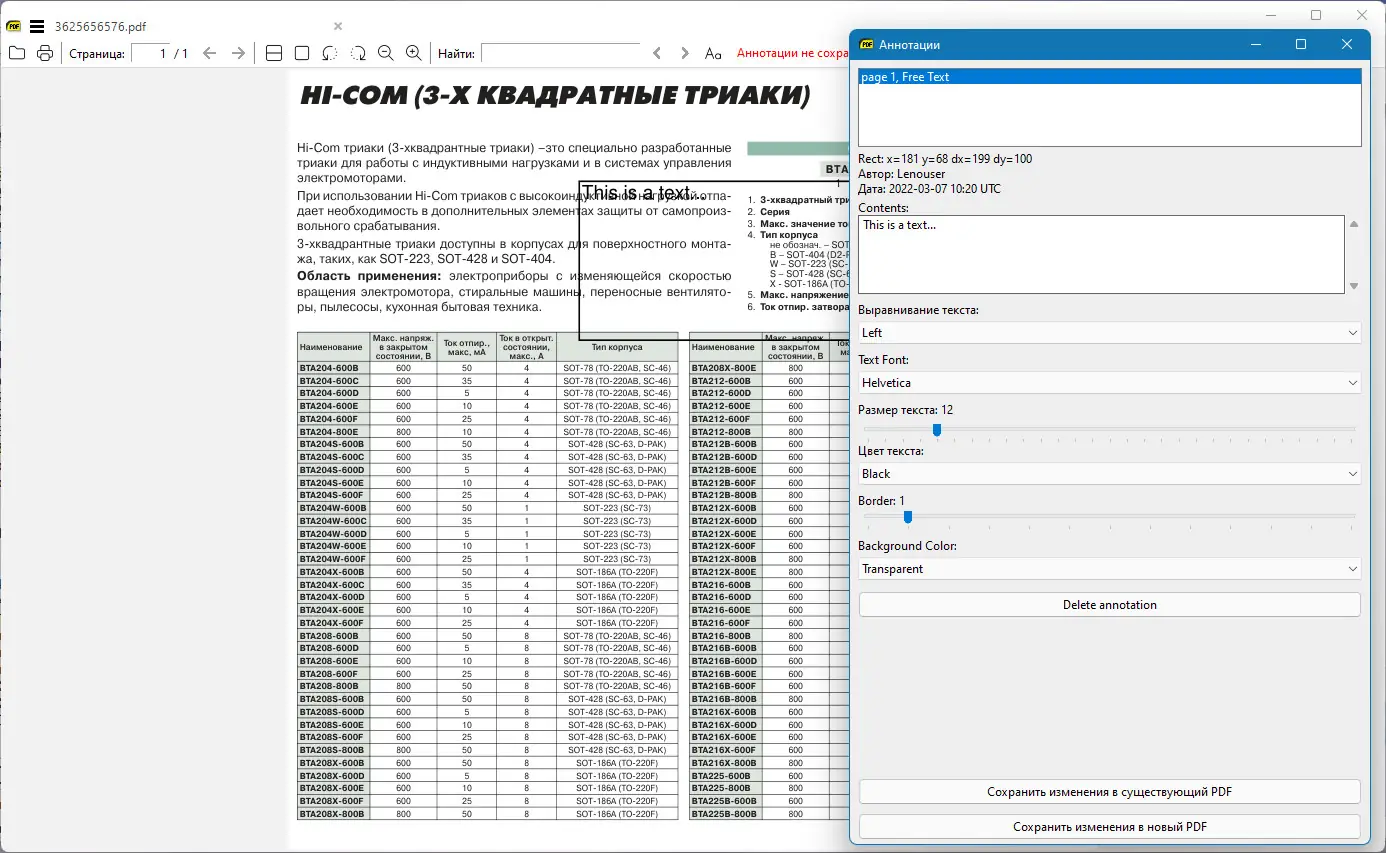The height and width of the screenshot is (853, 1386).
Task: Click the 'Тип корпуса' left table header
Action: (x=617, y=347)
